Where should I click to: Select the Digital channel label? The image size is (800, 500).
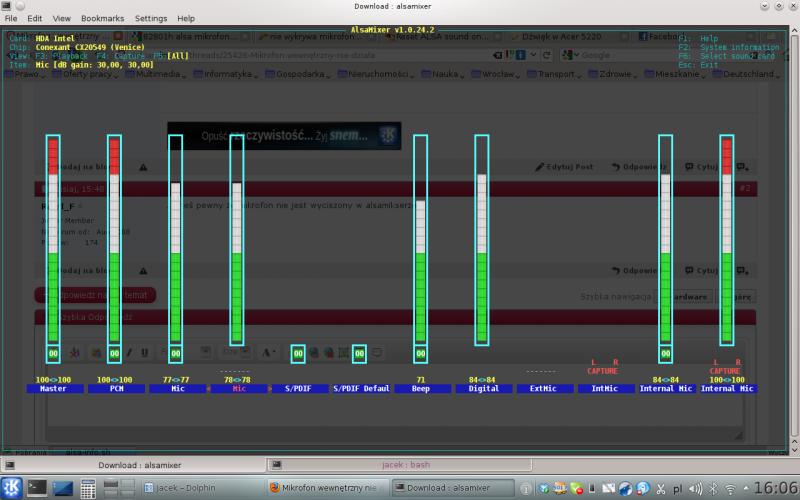481,388
